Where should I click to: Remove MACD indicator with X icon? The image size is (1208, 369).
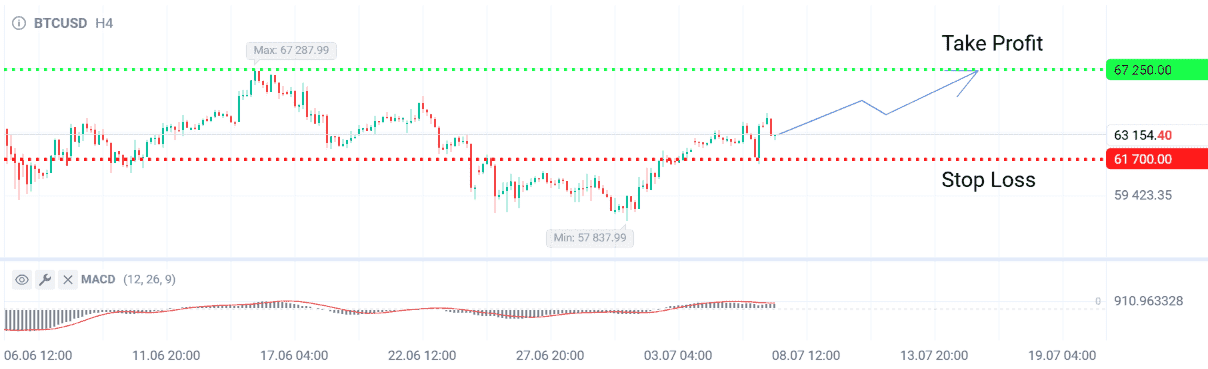point(68,280)
